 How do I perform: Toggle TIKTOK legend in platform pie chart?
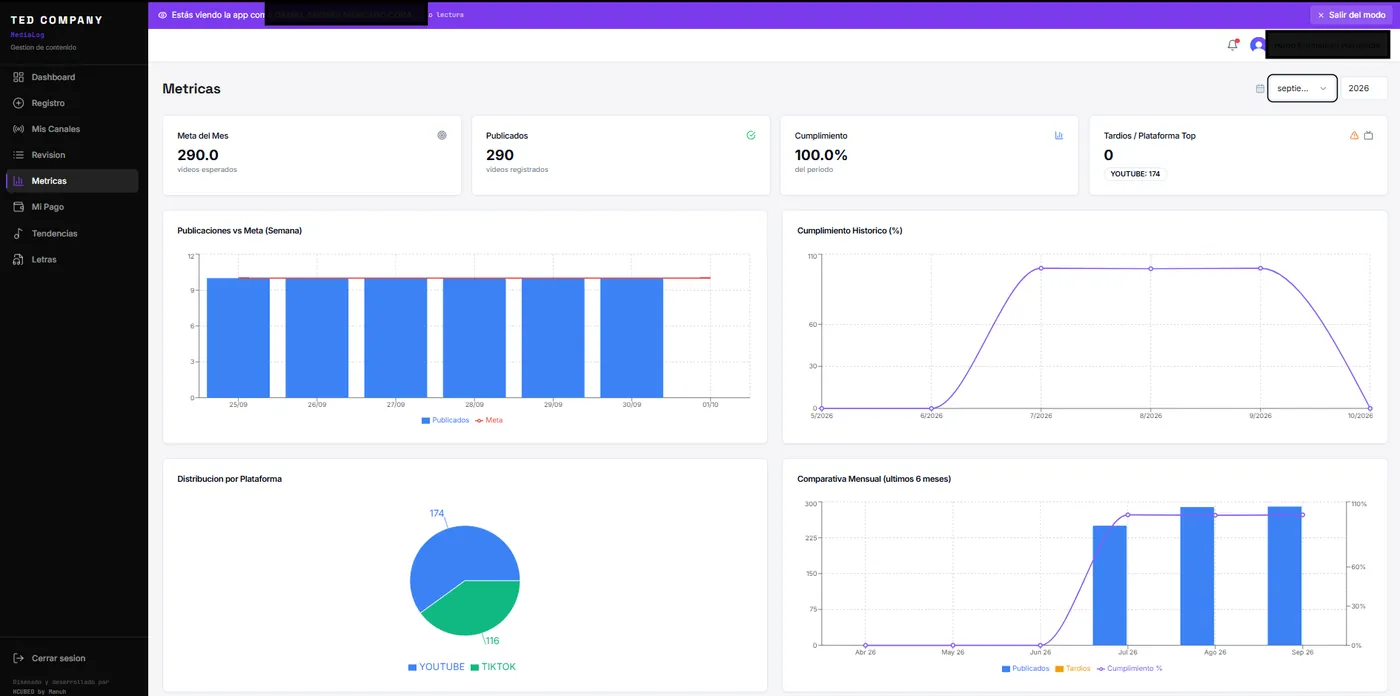pyautogui.click(x=493, y=667)
